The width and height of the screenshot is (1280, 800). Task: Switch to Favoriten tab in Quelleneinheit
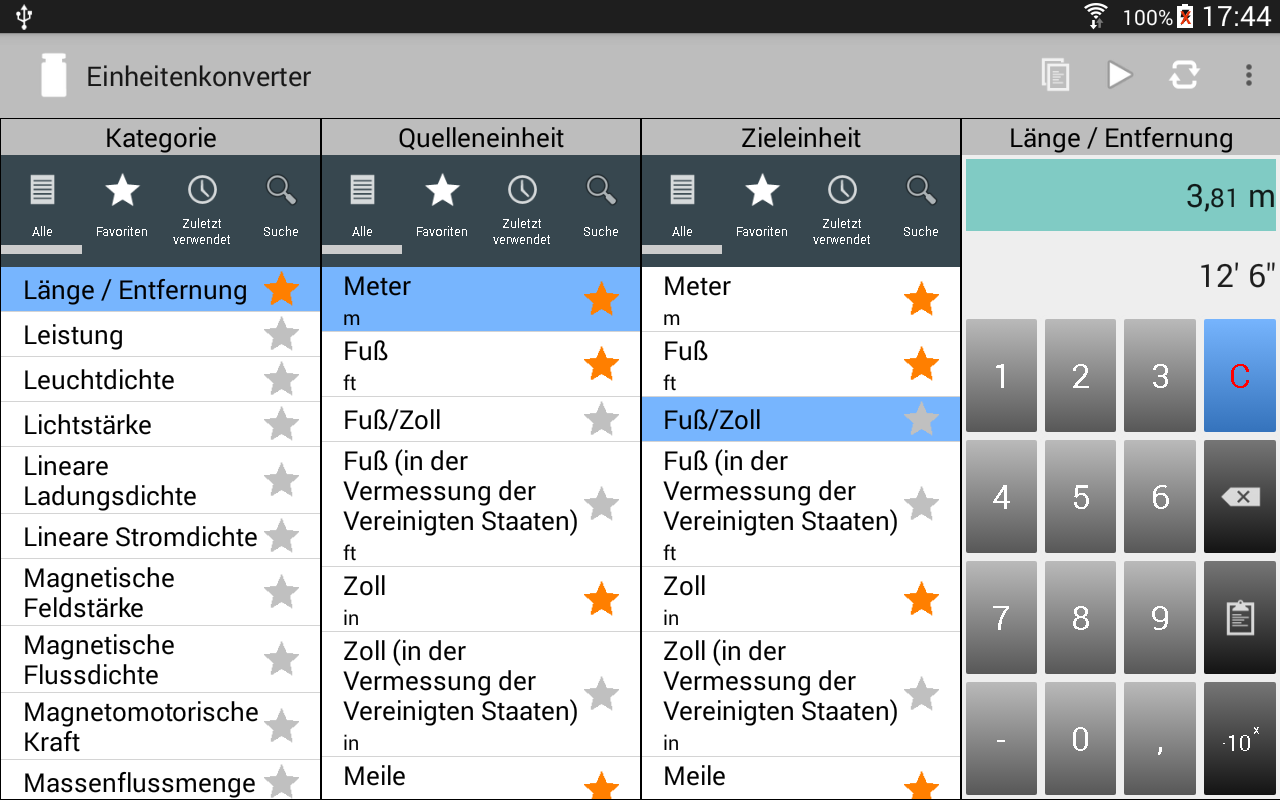[442, 207]
